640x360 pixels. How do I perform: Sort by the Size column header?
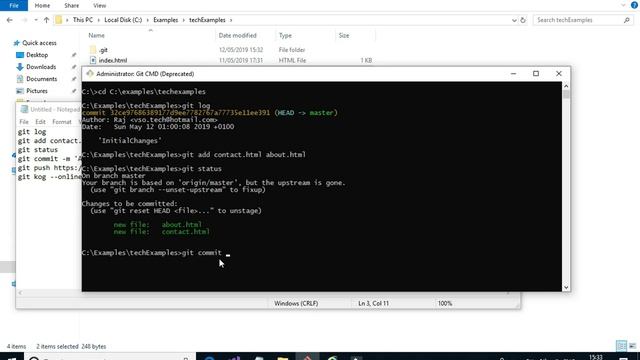point(344,36)
